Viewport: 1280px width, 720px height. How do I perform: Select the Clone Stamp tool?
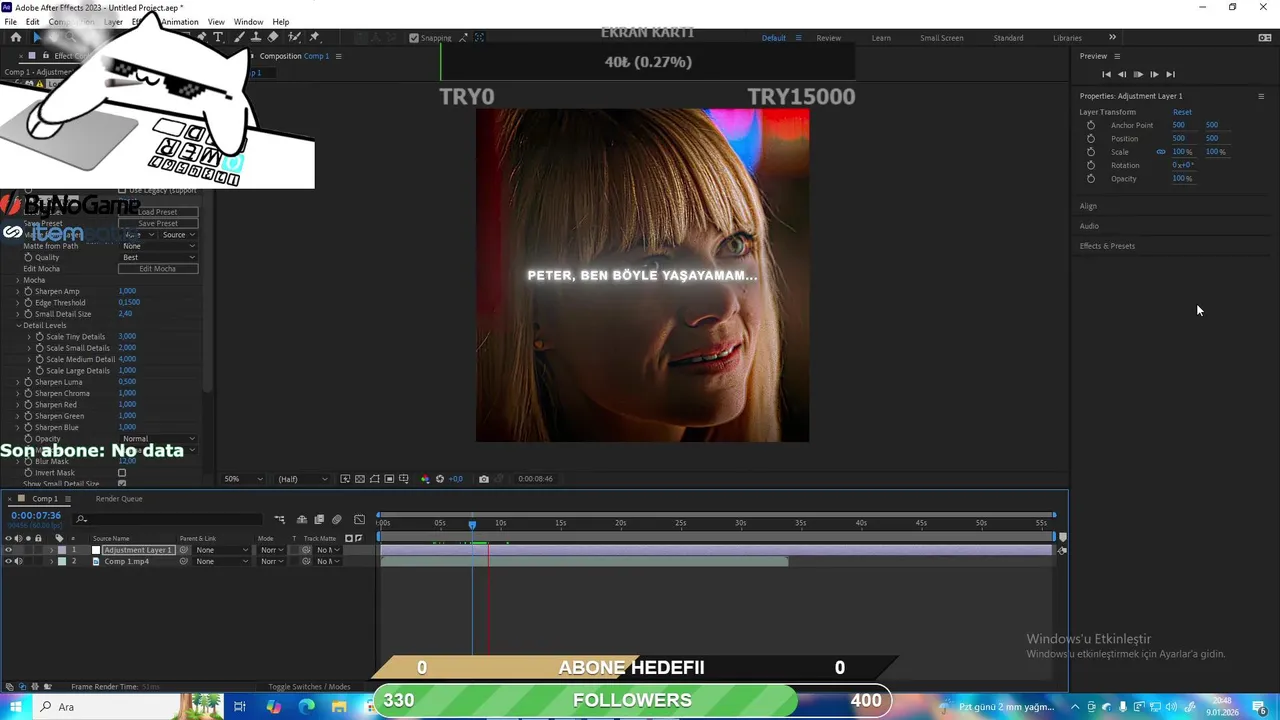255,37
